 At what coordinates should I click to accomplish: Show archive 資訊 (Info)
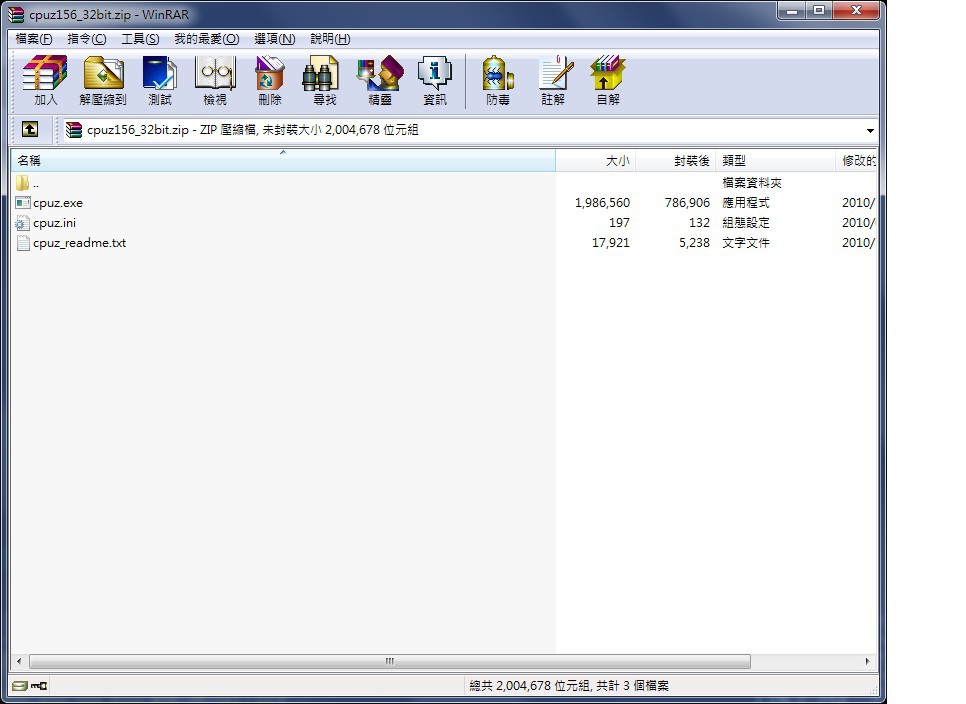click(434, 80)
